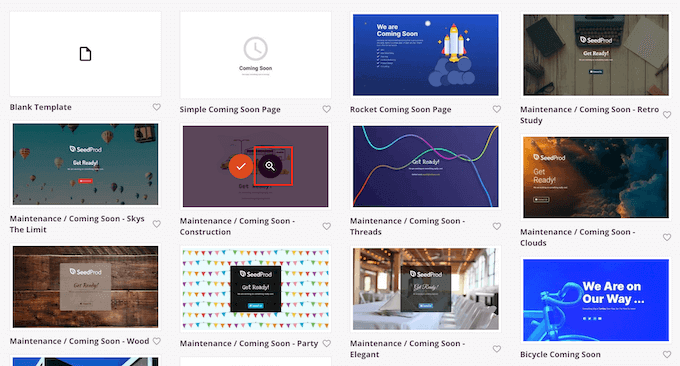Click 'Maintenance / Coming Soon - Clouds' title
Image resolution: width=680 pixels, height=366 pixels.
[x=578, y=237]
